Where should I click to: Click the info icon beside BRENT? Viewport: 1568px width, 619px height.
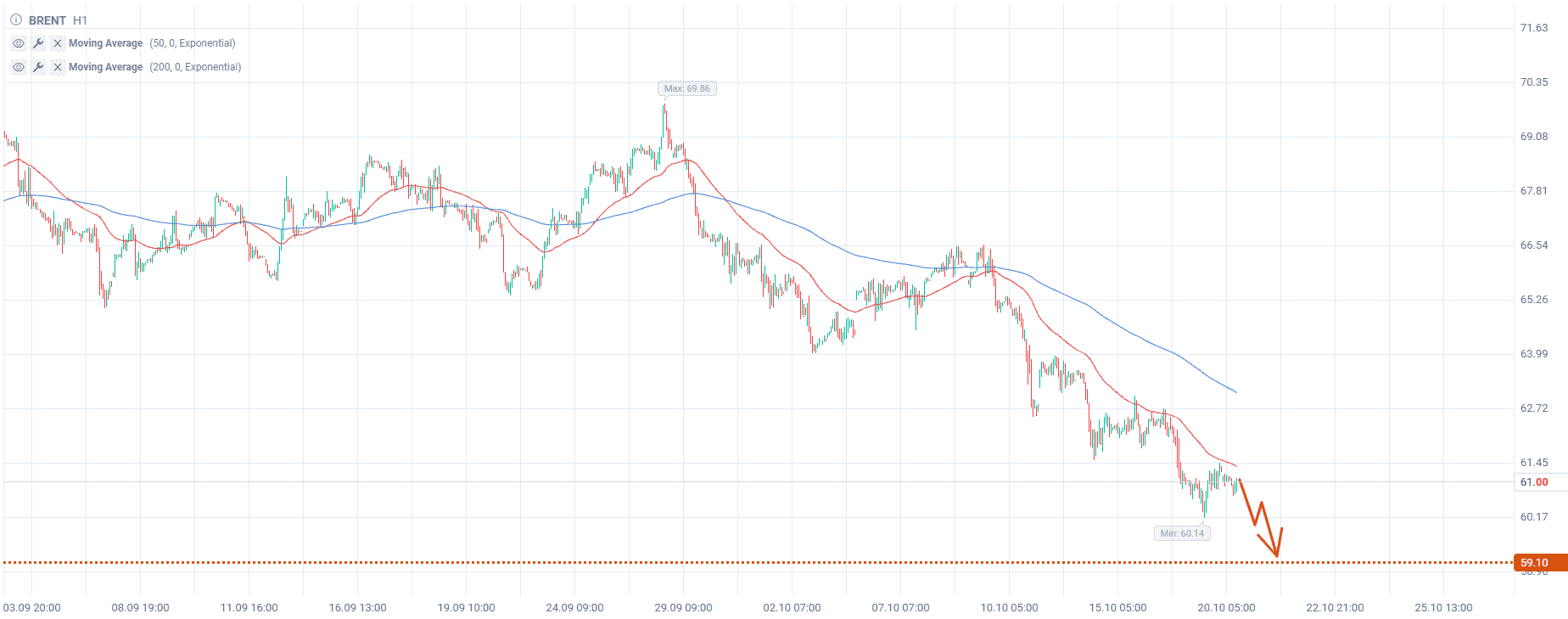pos(15,20)
